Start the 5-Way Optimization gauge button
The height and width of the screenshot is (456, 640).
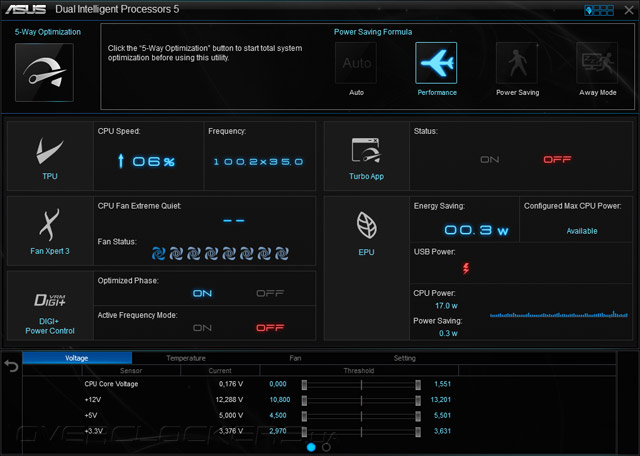tap(44, 72)
